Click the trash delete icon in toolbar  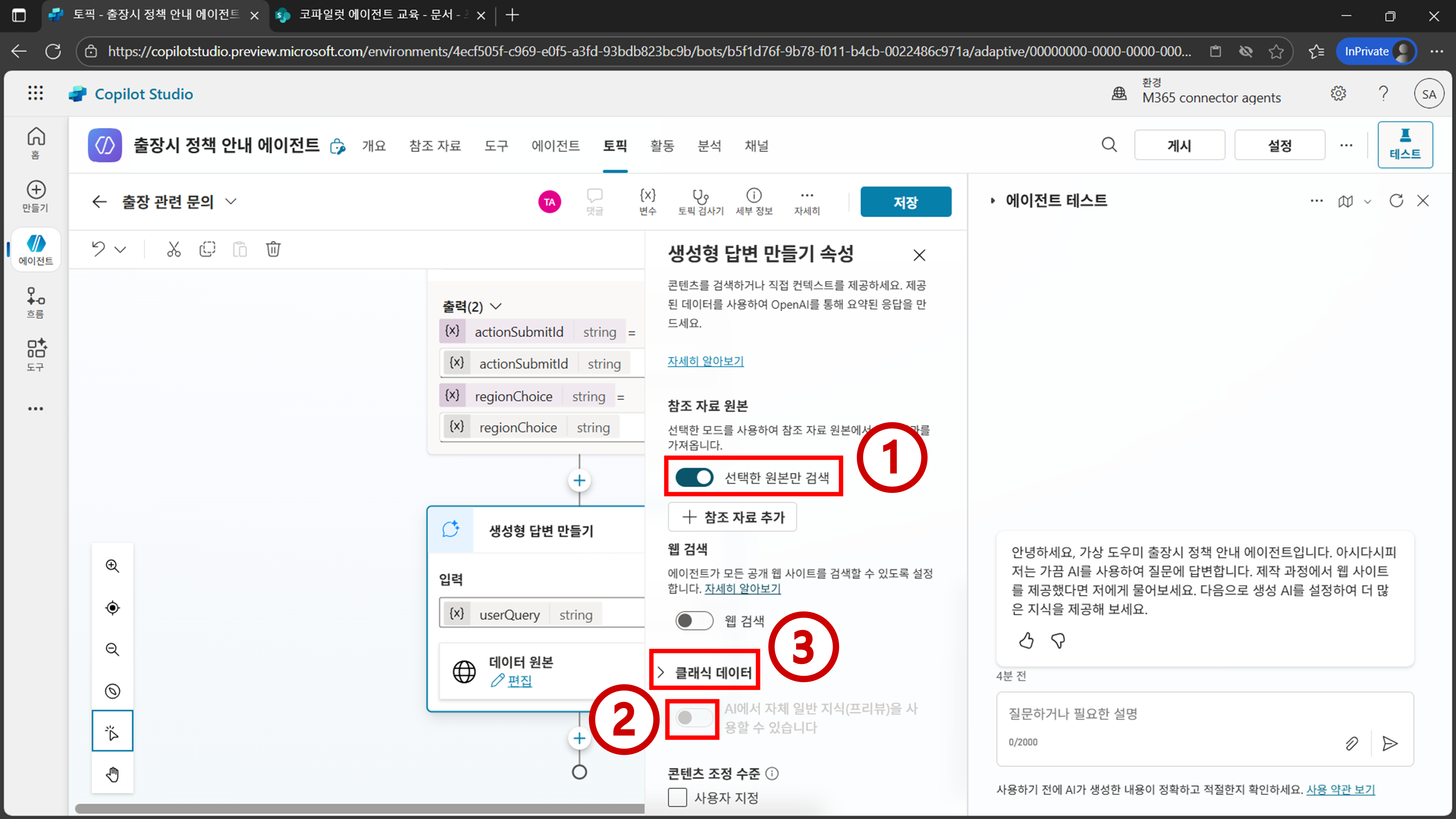tap(273, 249)
